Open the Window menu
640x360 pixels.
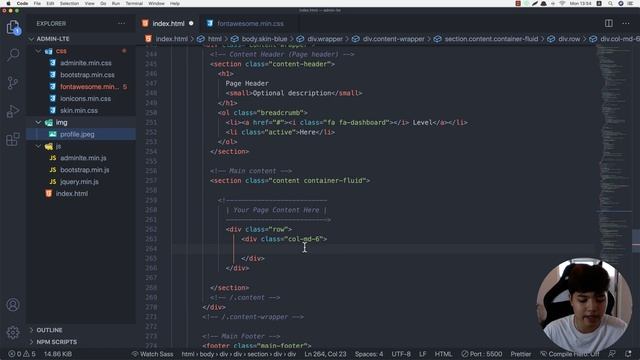[x=156, y=3]
